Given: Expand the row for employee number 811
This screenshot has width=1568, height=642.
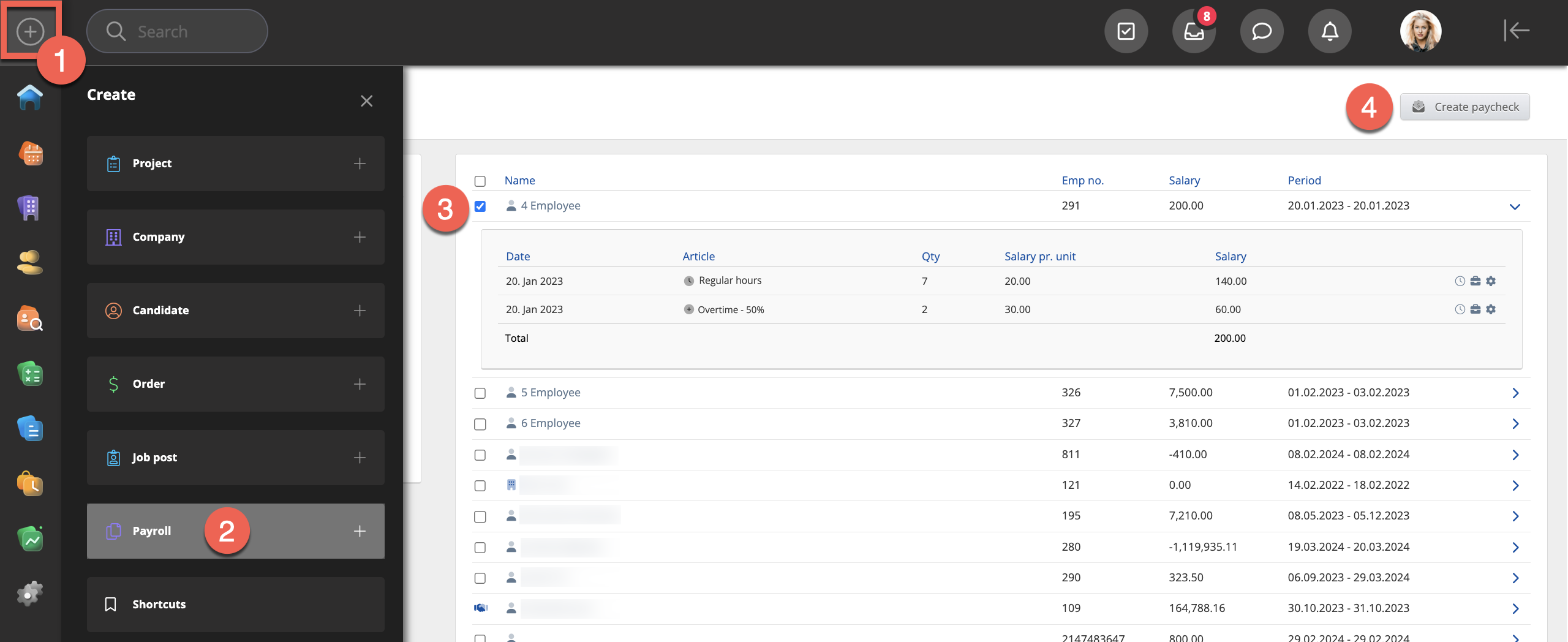Looking at the screenshot, I should (1515, 455).
